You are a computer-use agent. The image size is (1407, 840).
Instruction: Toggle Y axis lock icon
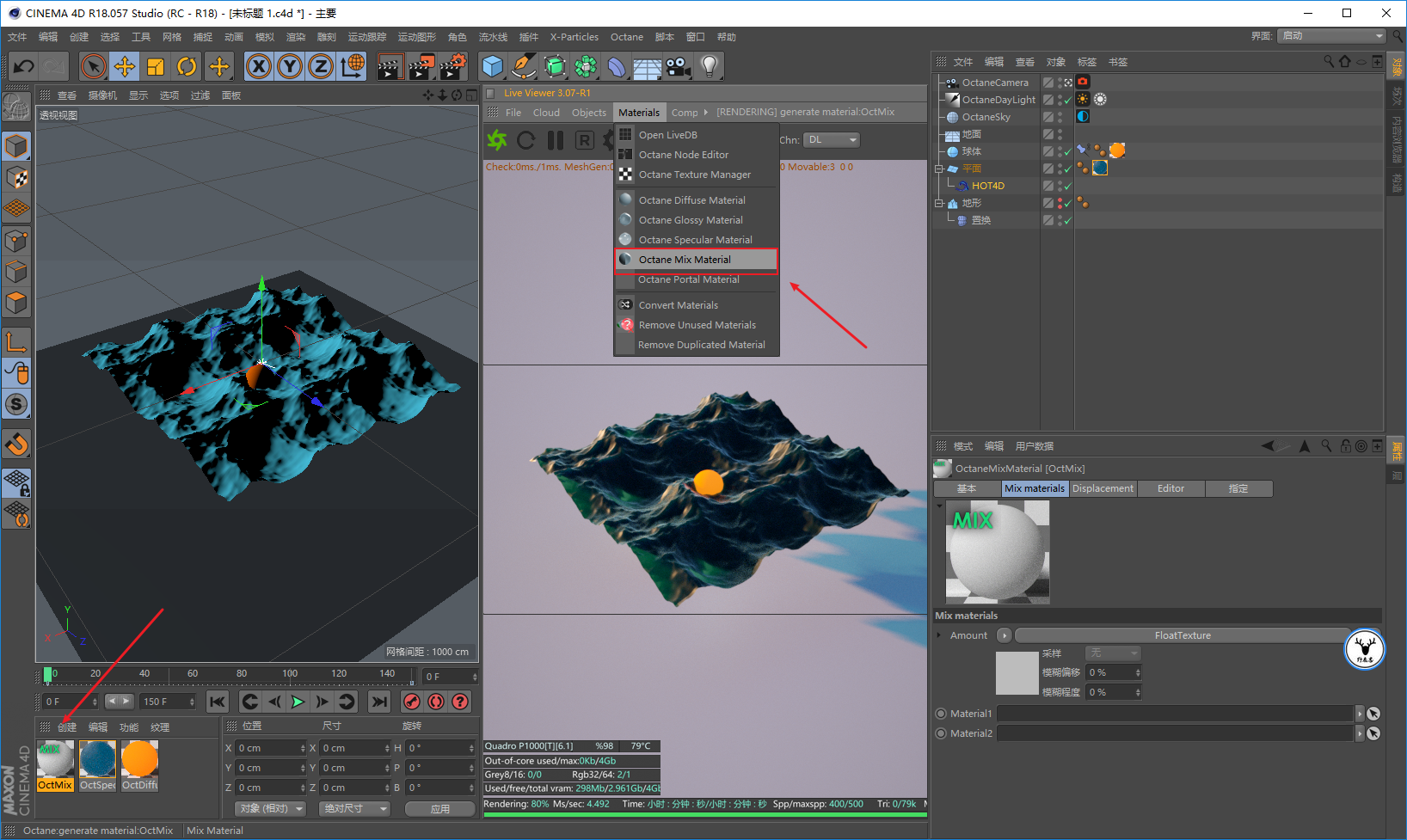coord(290,66)
